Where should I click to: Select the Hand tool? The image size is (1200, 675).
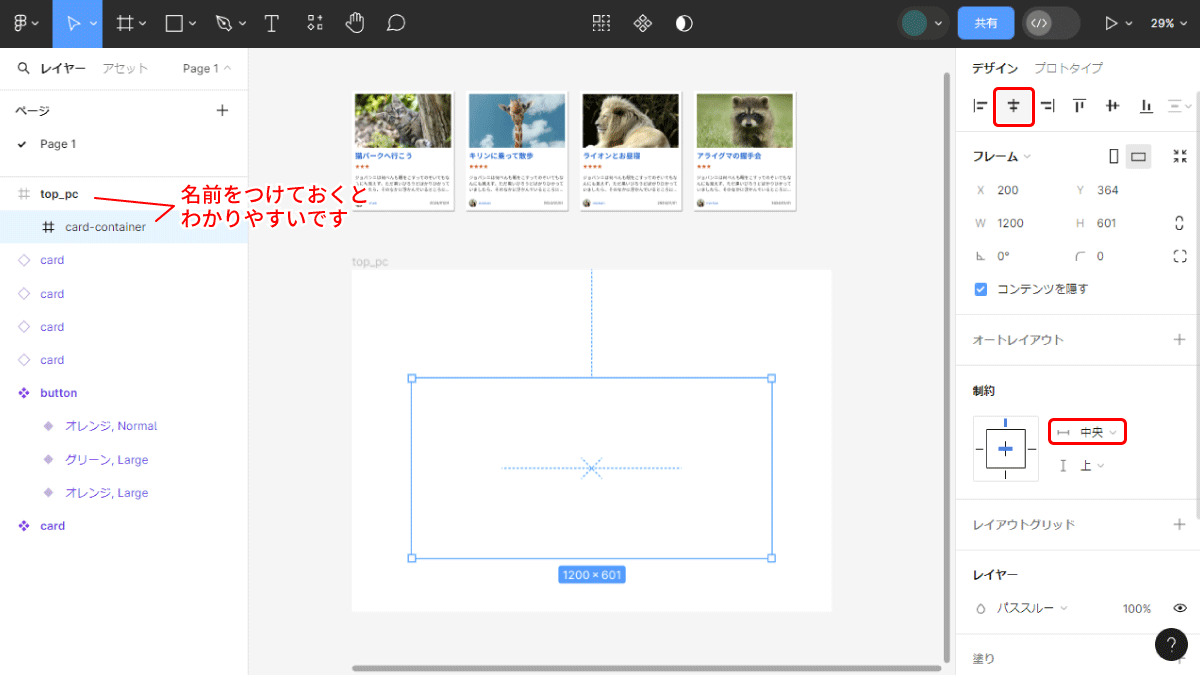click(355, 23)
